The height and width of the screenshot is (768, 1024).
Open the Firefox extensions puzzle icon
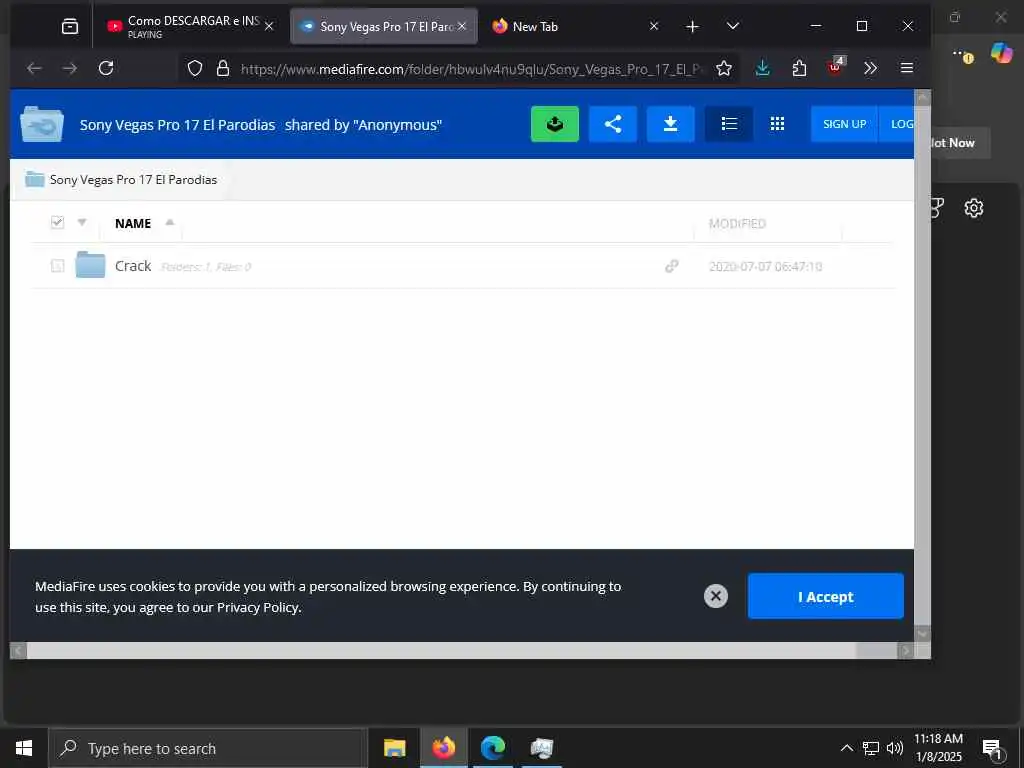point(799,68)
